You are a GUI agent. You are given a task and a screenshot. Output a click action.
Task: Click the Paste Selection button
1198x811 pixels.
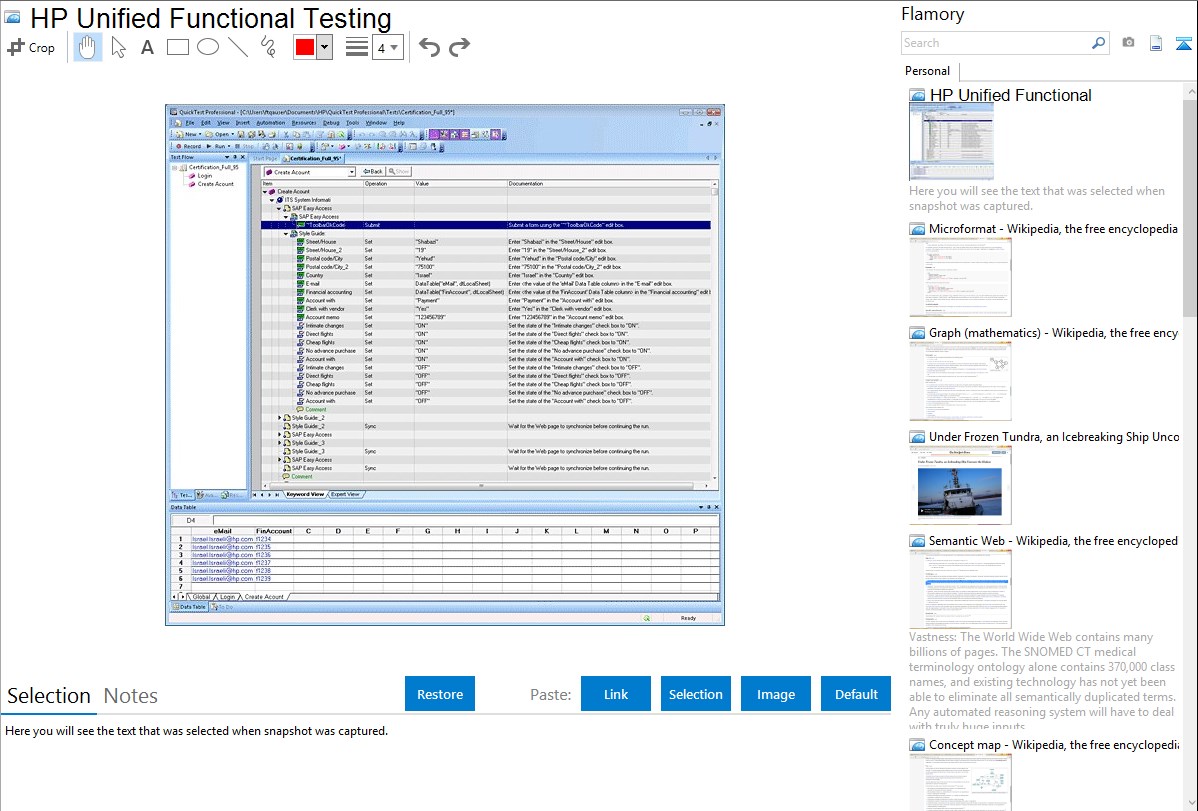(x=696, y=694)
